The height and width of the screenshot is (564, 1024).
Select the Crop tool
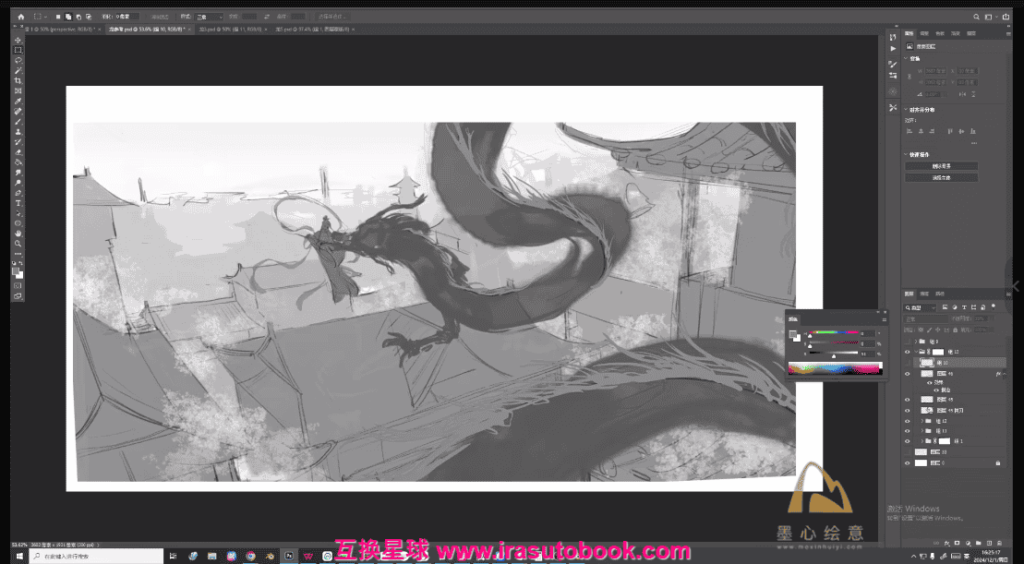tap(18, 80)
